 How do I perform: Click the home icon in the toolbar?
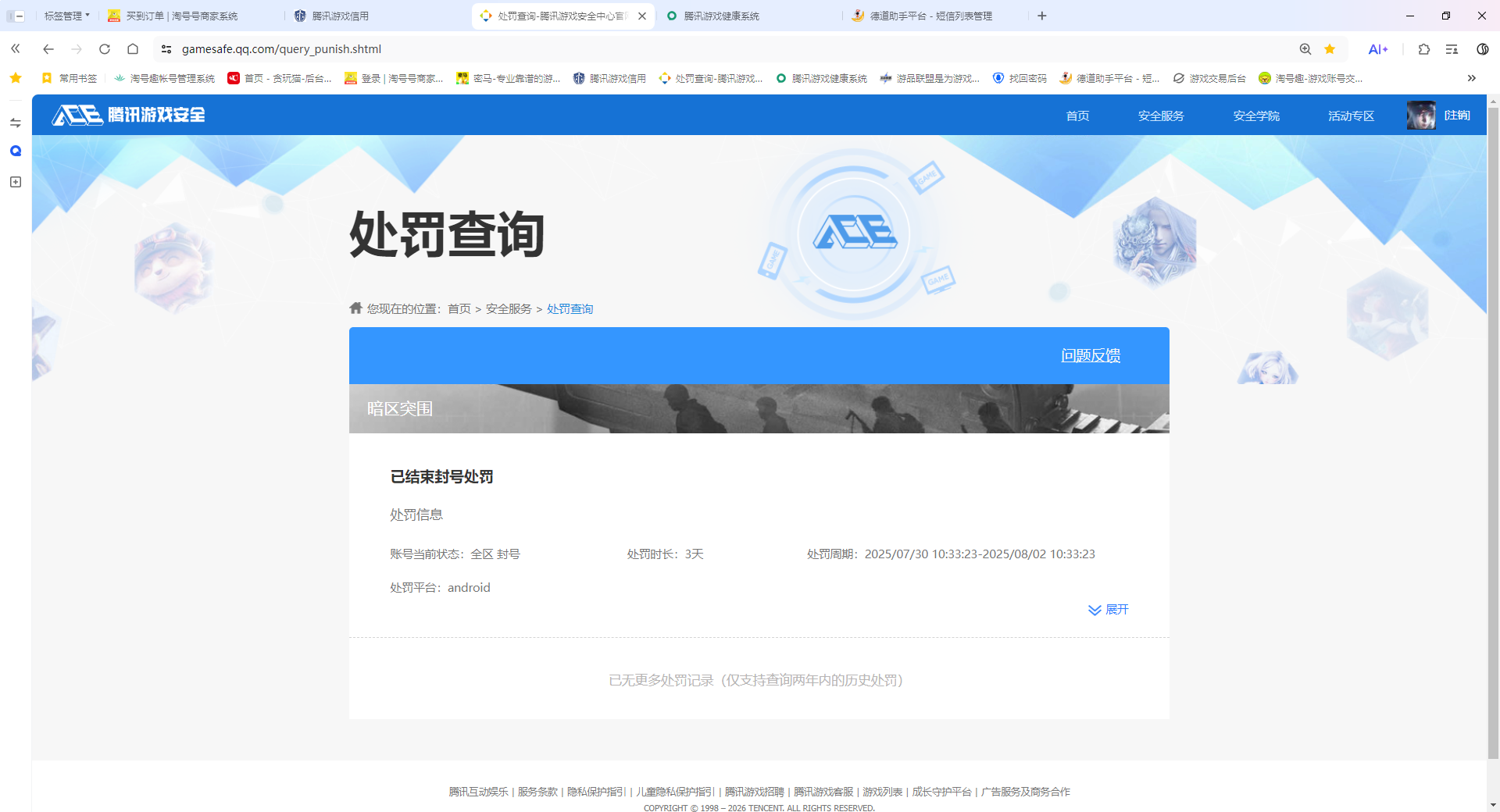click(x=133, y=48)
